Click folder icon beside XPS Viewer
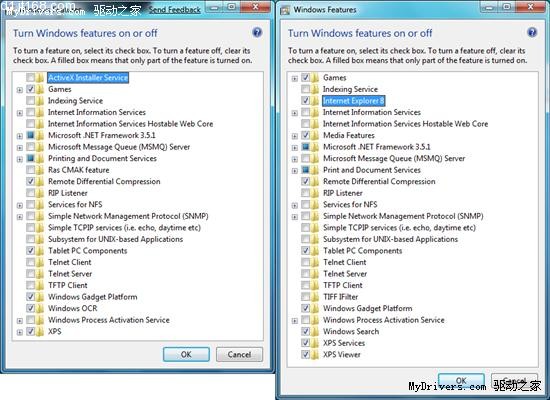This screenshot has height=400, width=550. click(315, 354)
